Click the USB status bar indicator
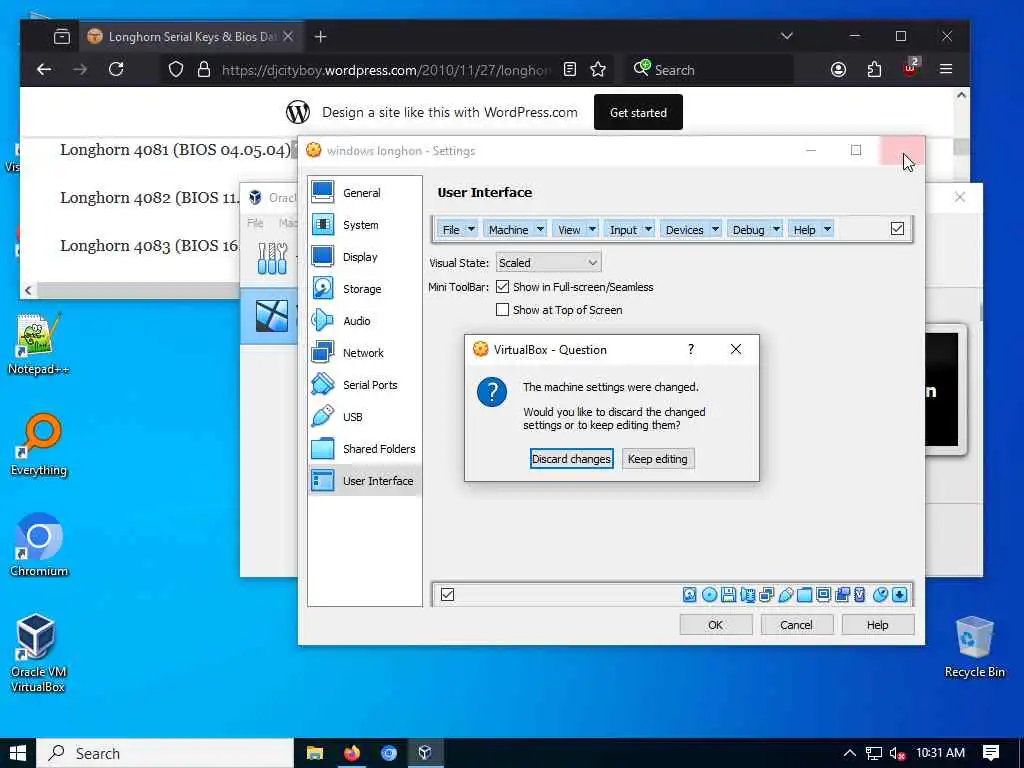Viewport: 1024px width, 768px height. 786,594
